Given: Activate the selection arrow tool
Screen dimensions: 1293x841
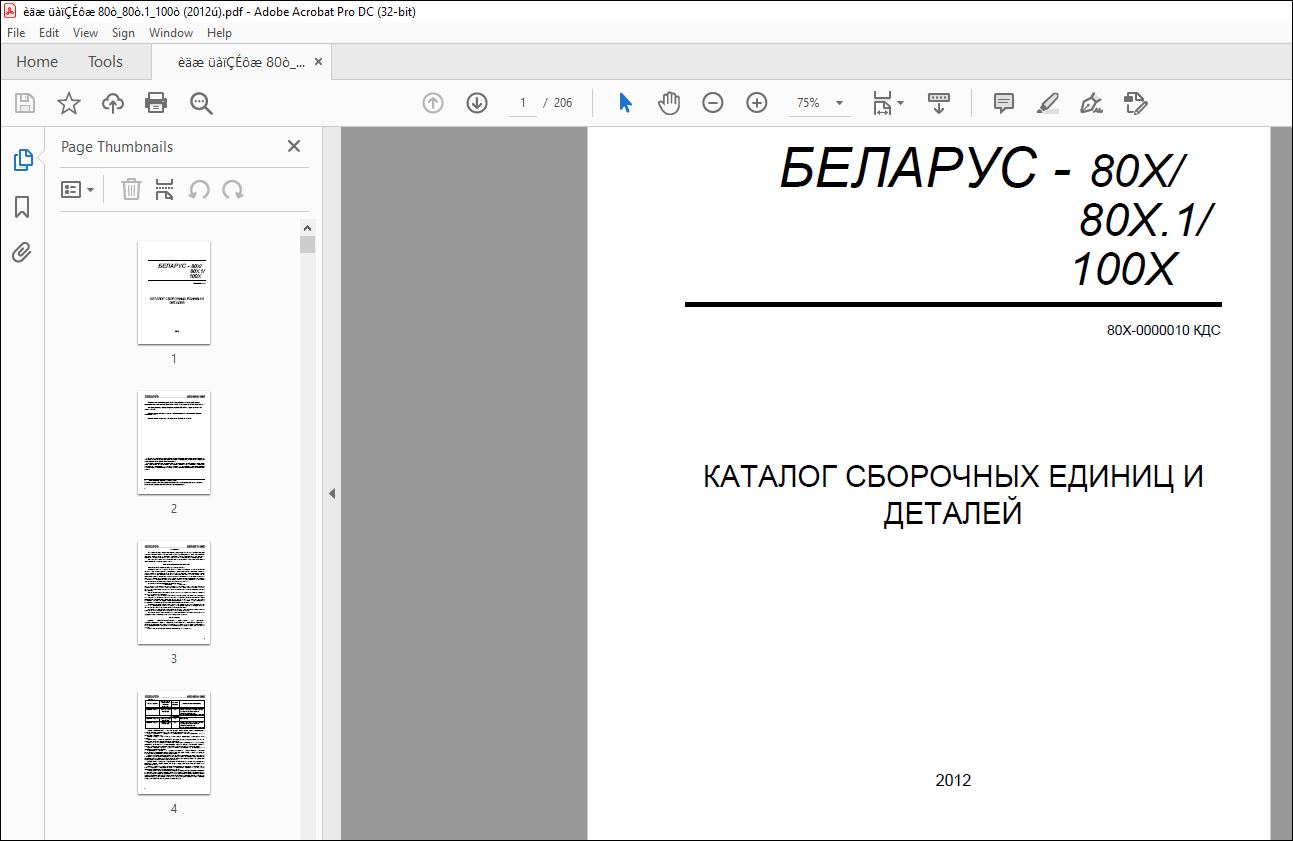Looking at the screenshot, I should pos(625,103).
